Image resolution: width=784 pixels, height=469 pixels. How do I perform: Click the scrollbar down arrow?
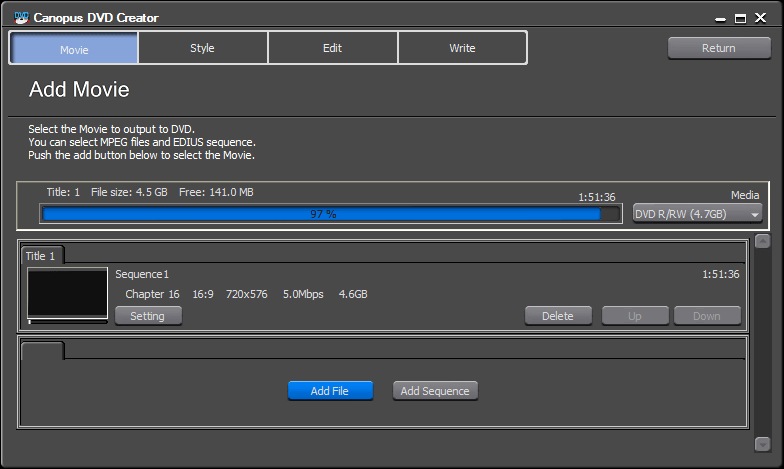point(762,444)
